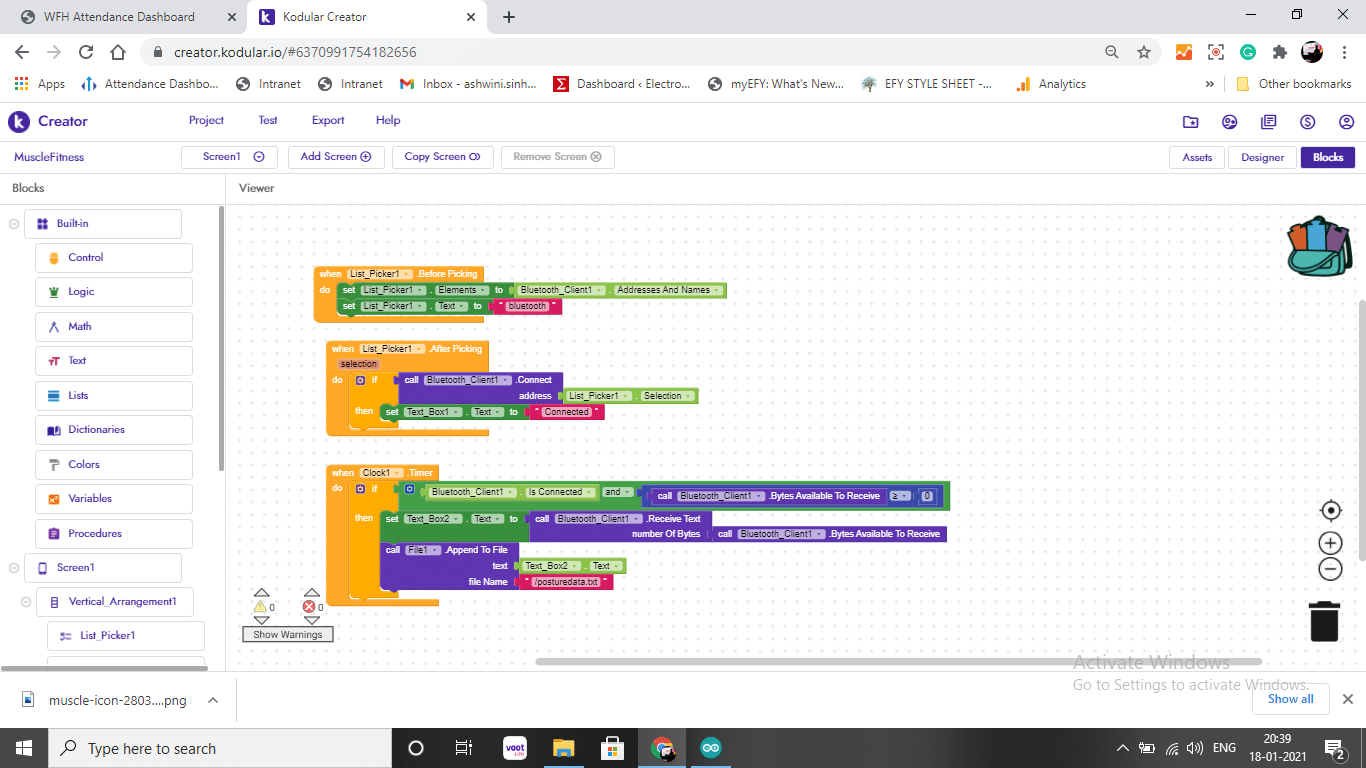
Task: Click the screen recorder extension icon
Action: [x=1216, y=52]
